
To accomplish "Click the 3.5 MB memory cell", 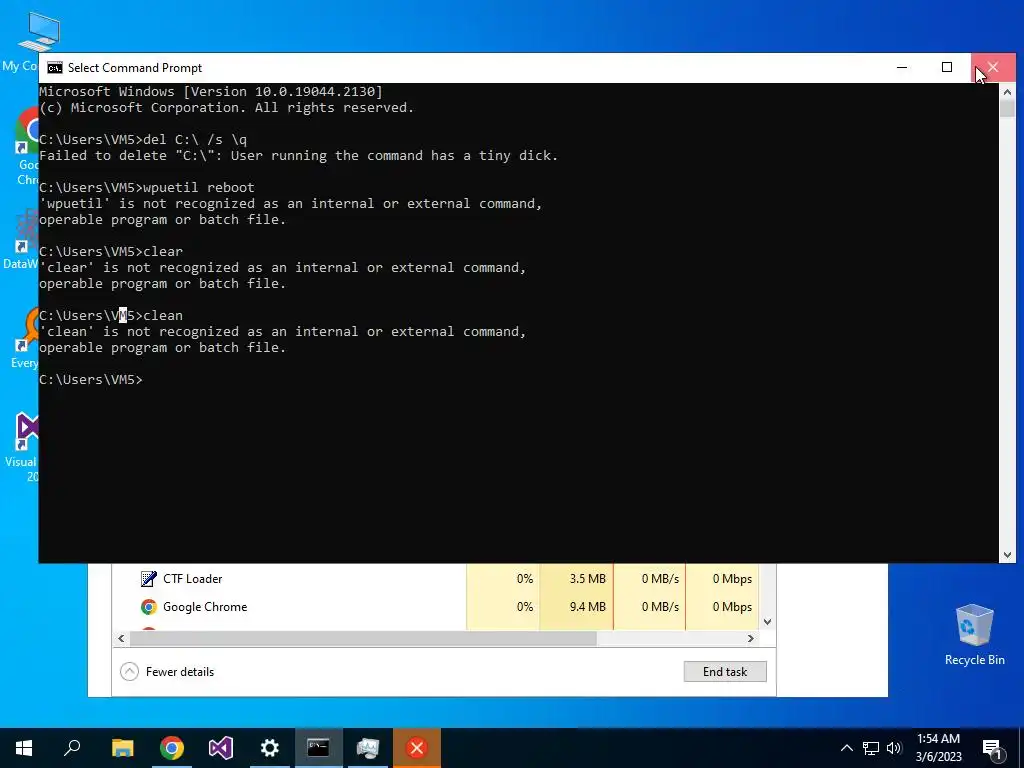I will pyautogui.click(x=576, y=579).
